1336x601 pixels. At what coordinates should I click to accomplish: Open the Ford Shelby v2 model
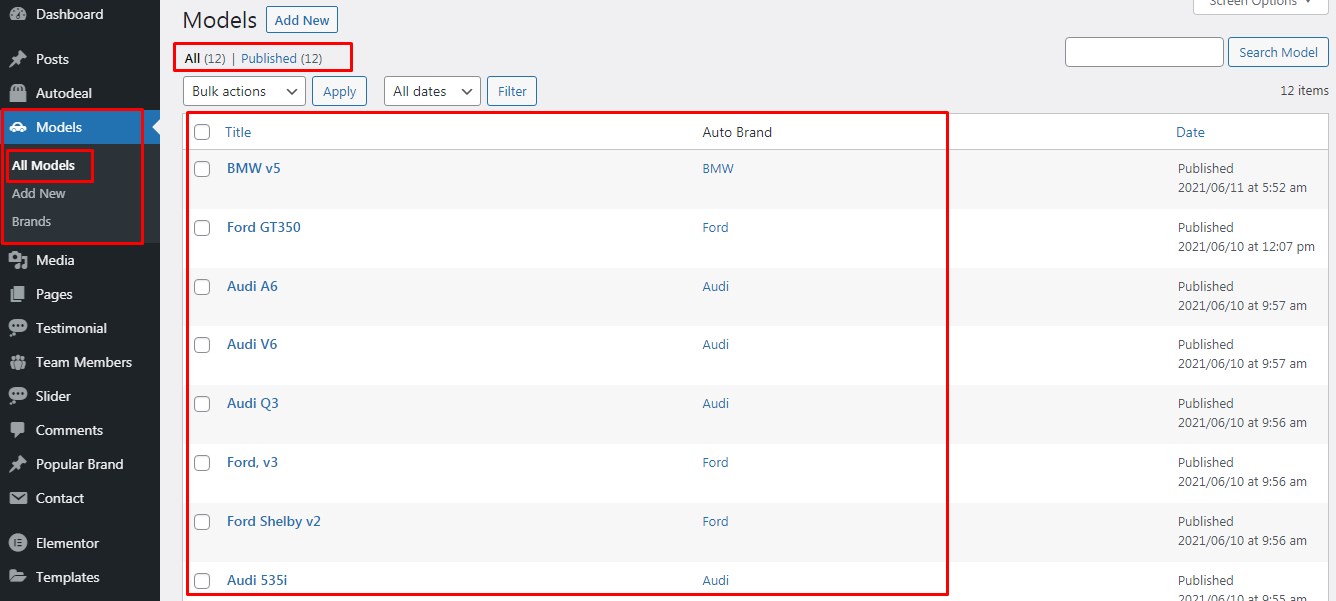click(274, 521)
